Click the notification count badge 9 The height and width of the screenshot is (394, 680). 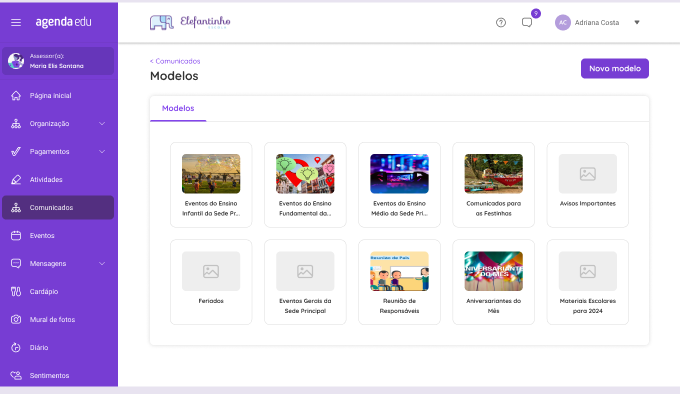pos(536,13)
